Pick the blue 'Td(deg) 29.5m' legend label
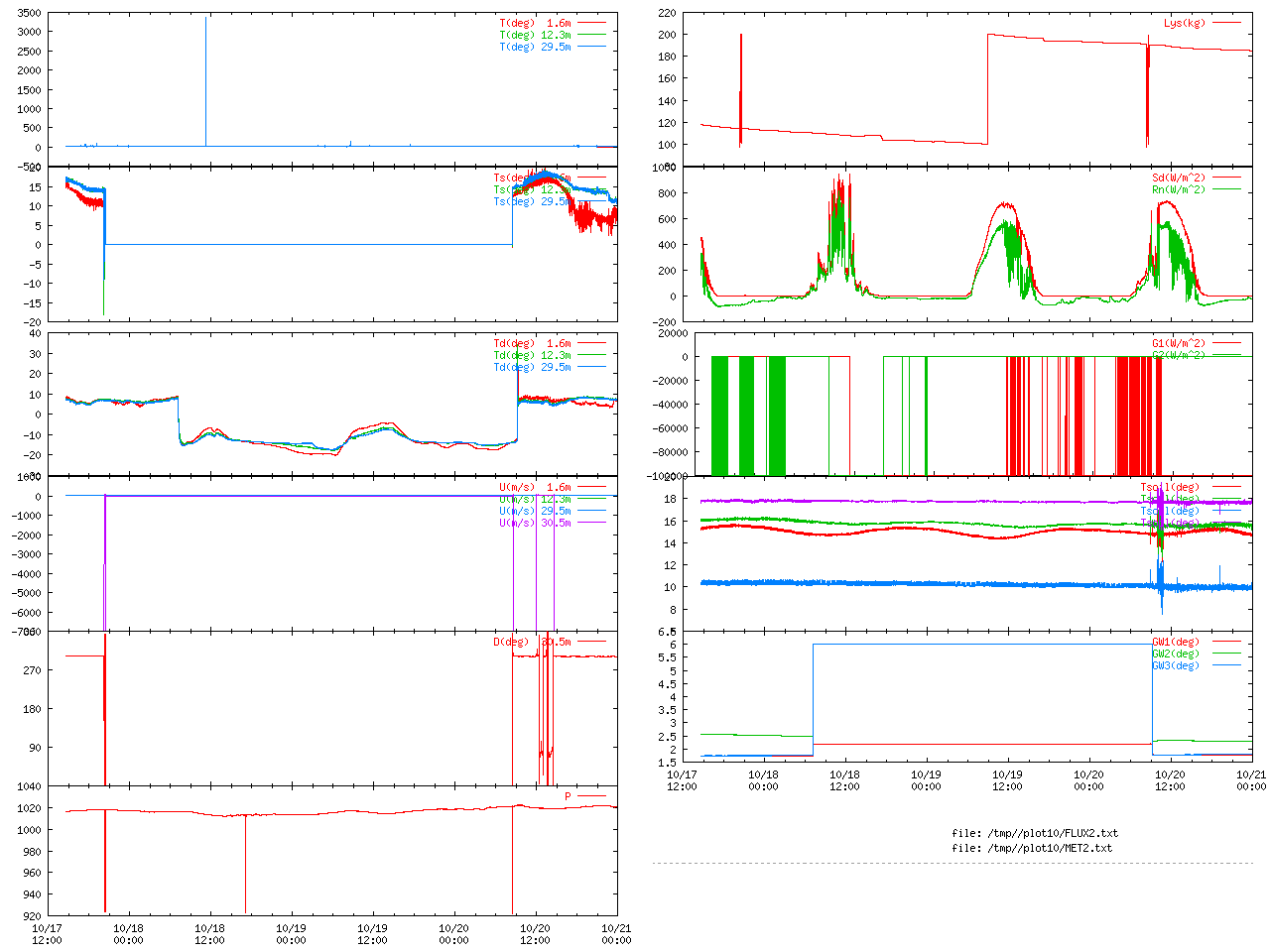 pyautogui.click(x=532, y=367)
